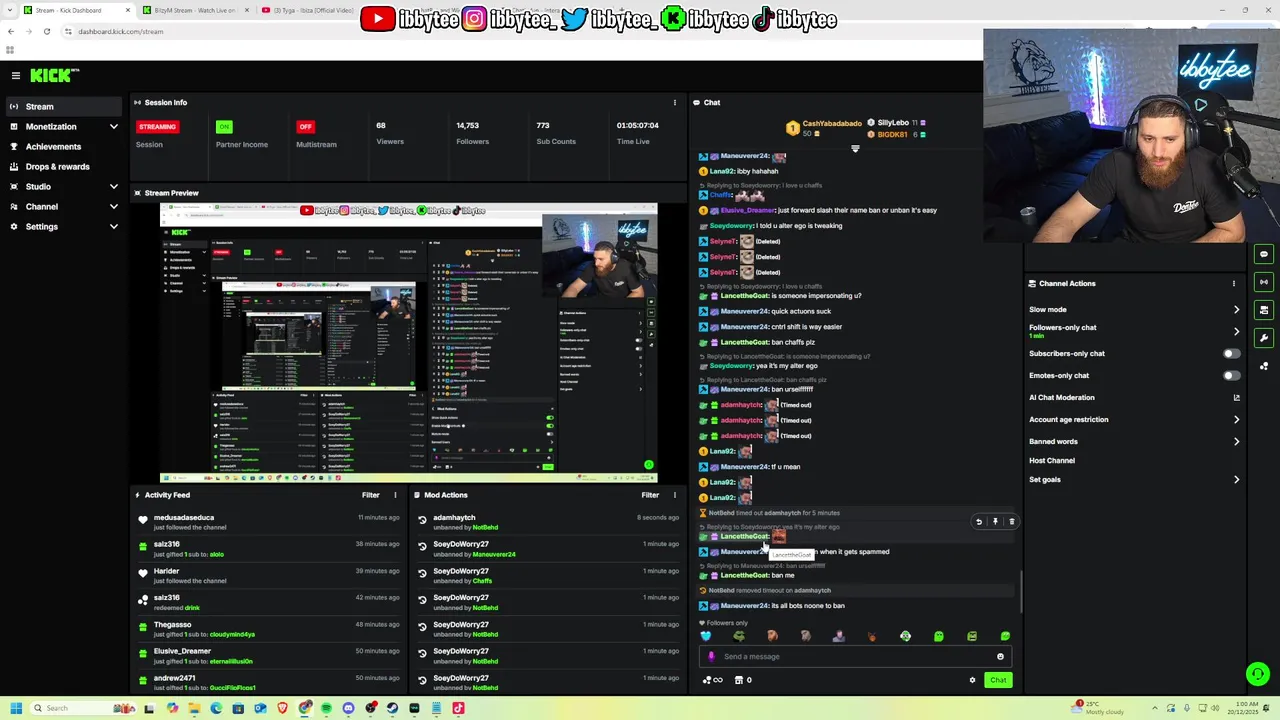Go to Stream in sidebar
The width and height of the screenshot is (1280, 720).
64,106
